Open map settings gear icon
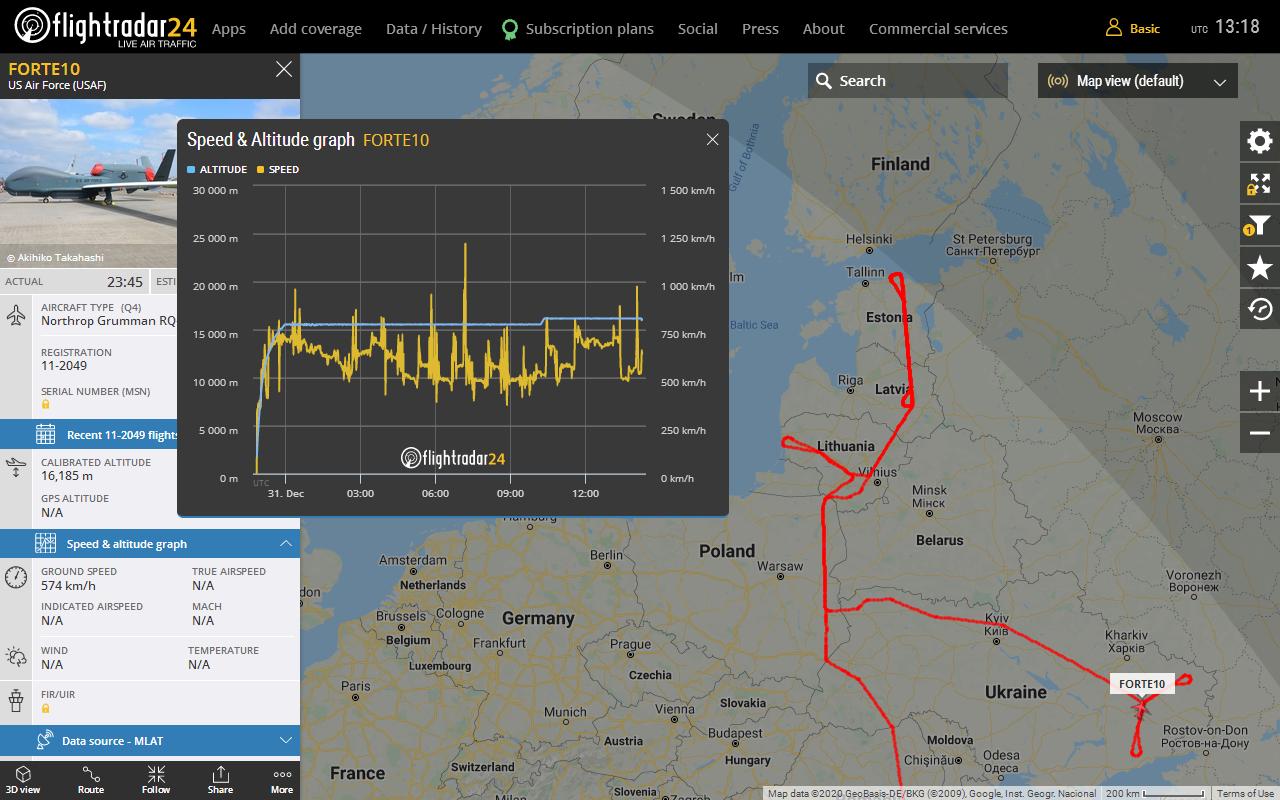Viewport: 1280px width, 800px height. pyautogui.click(x=1260, y=141)
